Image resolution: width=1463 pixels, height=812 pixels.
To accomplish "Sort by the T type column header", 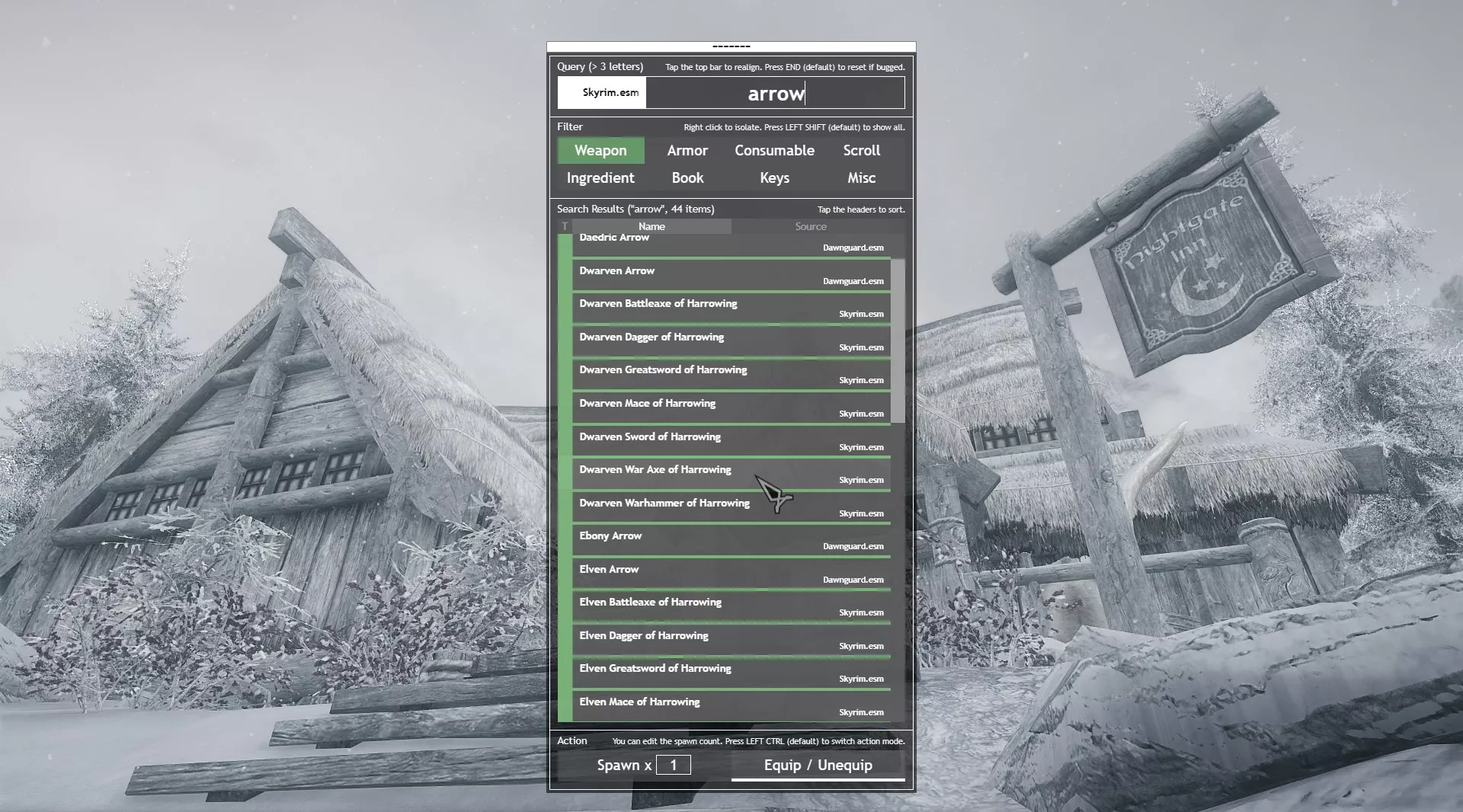I will point(565,226).
